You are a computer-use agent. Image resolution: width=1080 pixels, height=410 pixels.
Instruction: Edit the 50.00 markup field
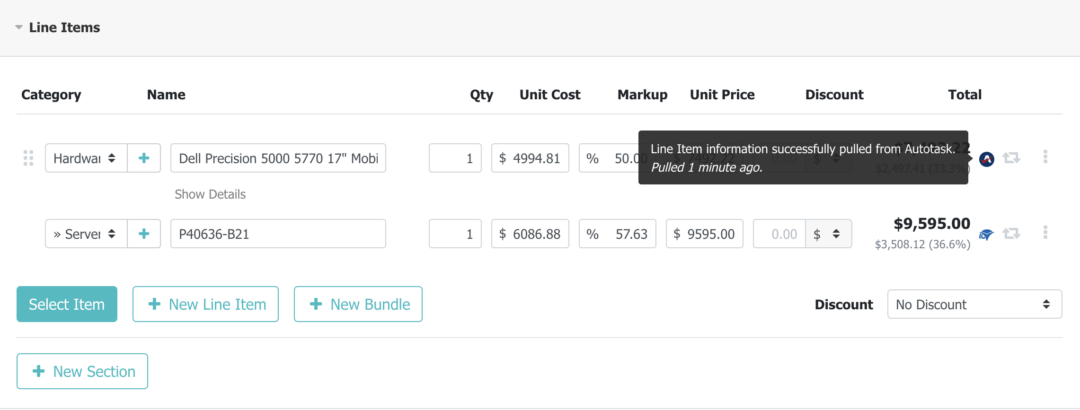tap(617, 158)
